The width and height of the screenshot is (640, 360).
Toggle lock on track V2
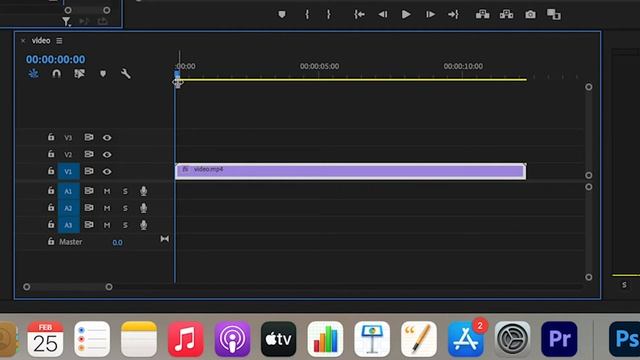[x=51, y=153]
